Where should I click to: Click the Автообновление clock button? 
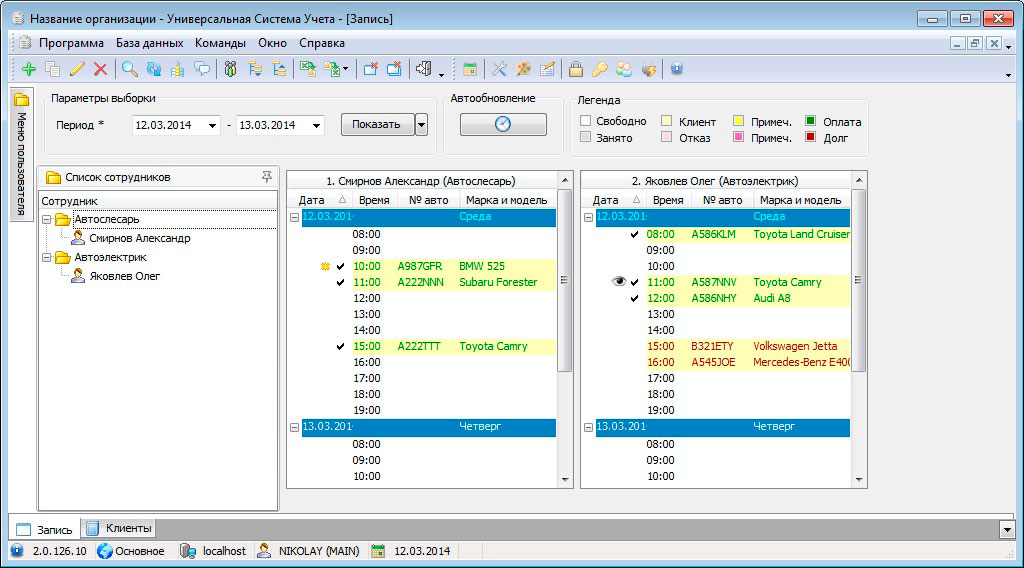503,124
